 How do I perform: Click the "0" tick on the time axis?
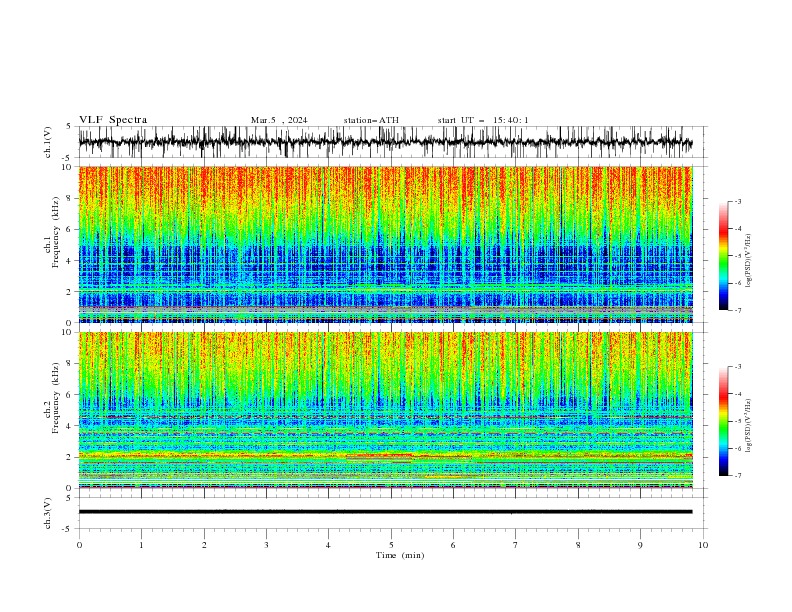[x=79, y=545]
